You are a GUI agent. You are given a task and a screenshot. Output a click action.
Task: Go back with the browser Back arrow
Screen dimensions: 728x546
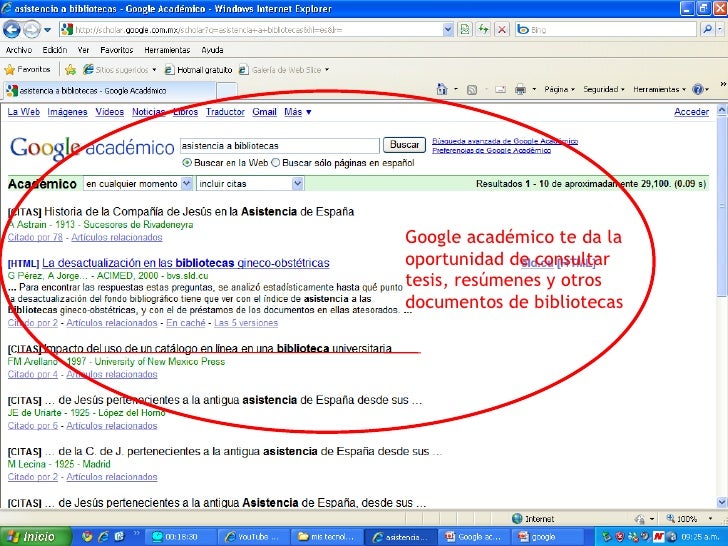(x=12, y=30)
